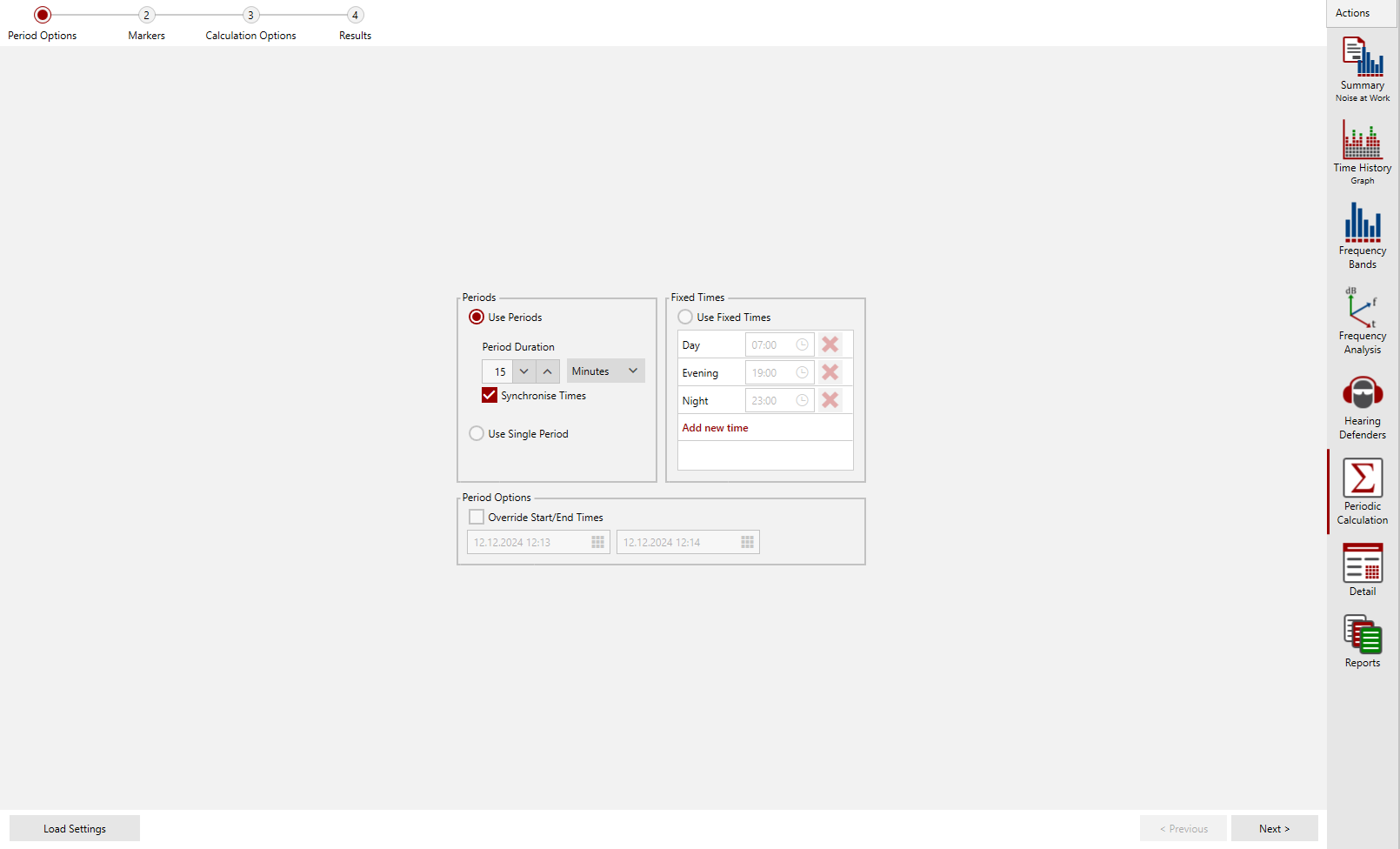
Task: Increase the period duration value
Action: point(548,371)
